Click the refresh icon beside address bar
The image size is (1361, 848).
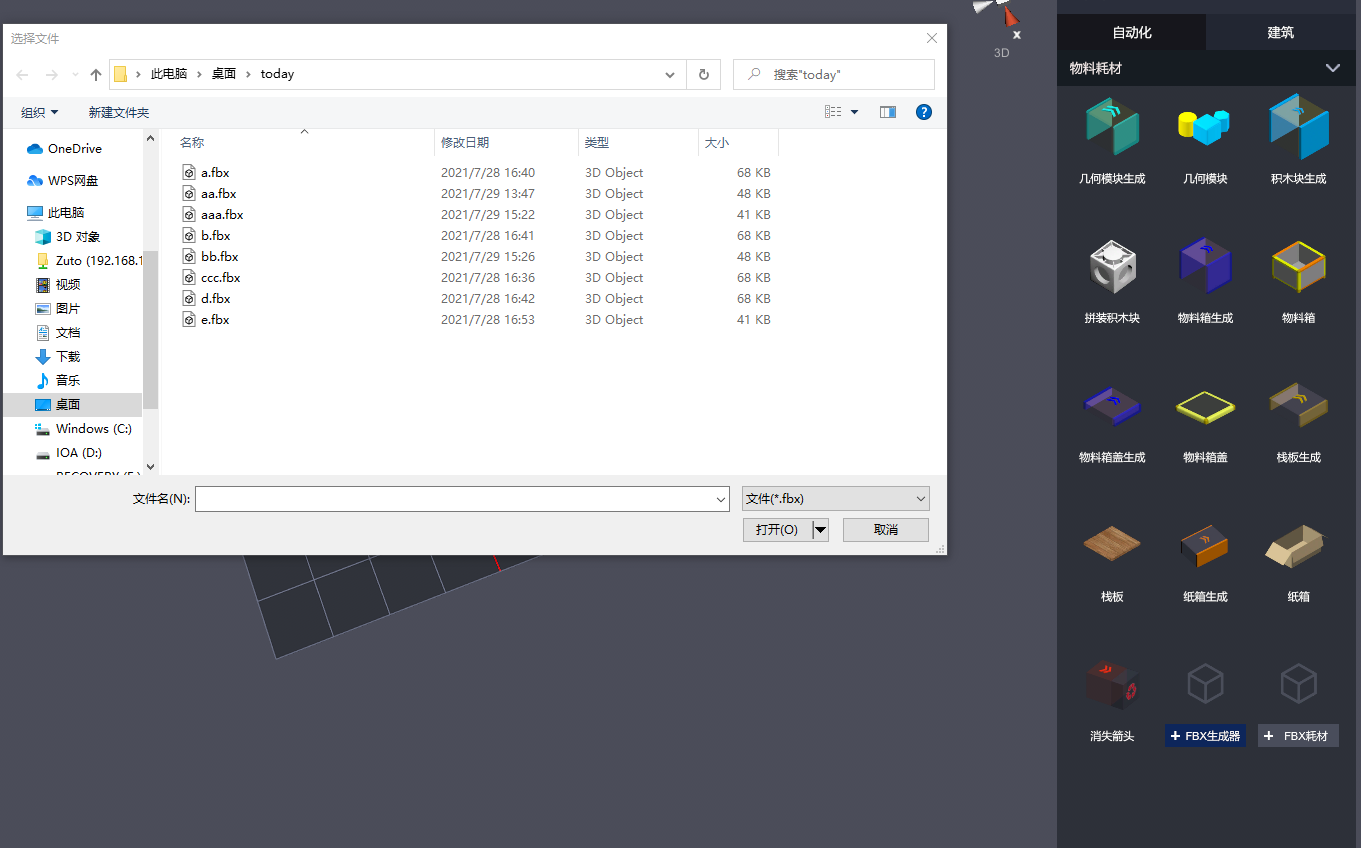[704, 74]
